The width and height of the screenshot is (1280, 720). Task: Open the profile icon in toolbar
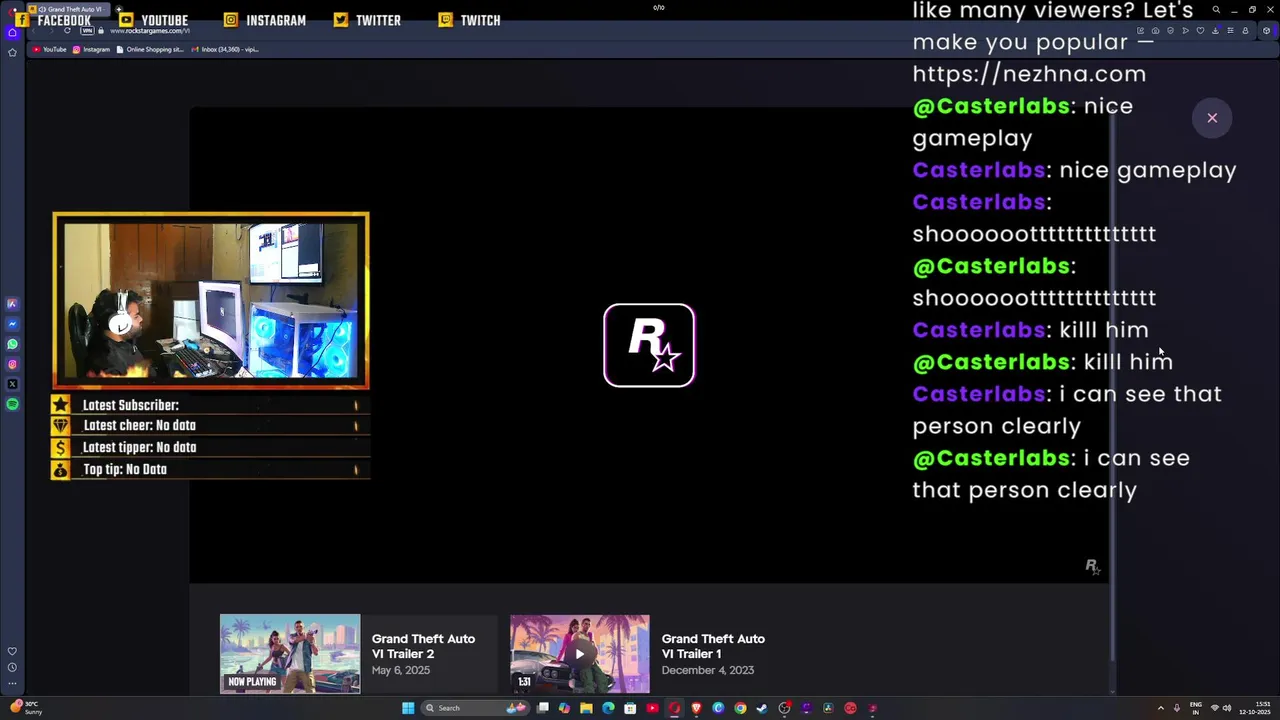coord(1245,31)
